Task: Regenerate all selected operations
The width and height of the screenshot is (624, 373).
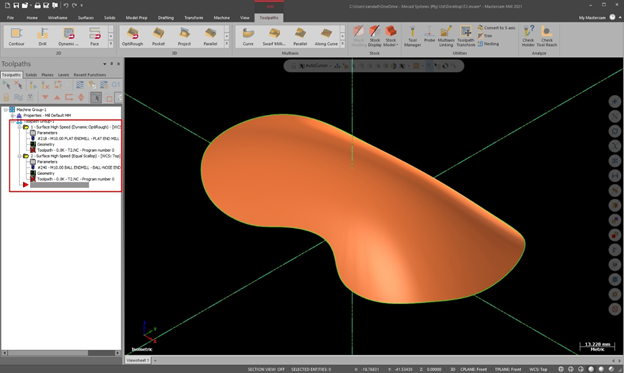Action: click(x=33, y=85)
